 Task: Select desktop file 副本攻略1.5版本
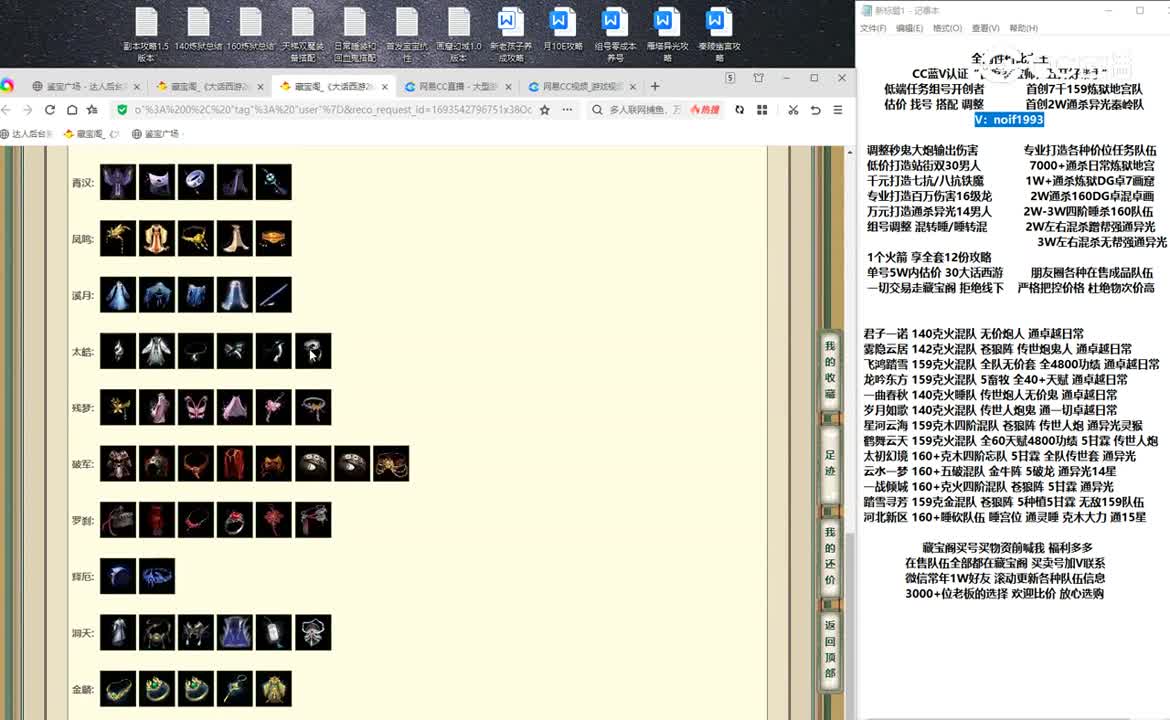click(146, 35)
